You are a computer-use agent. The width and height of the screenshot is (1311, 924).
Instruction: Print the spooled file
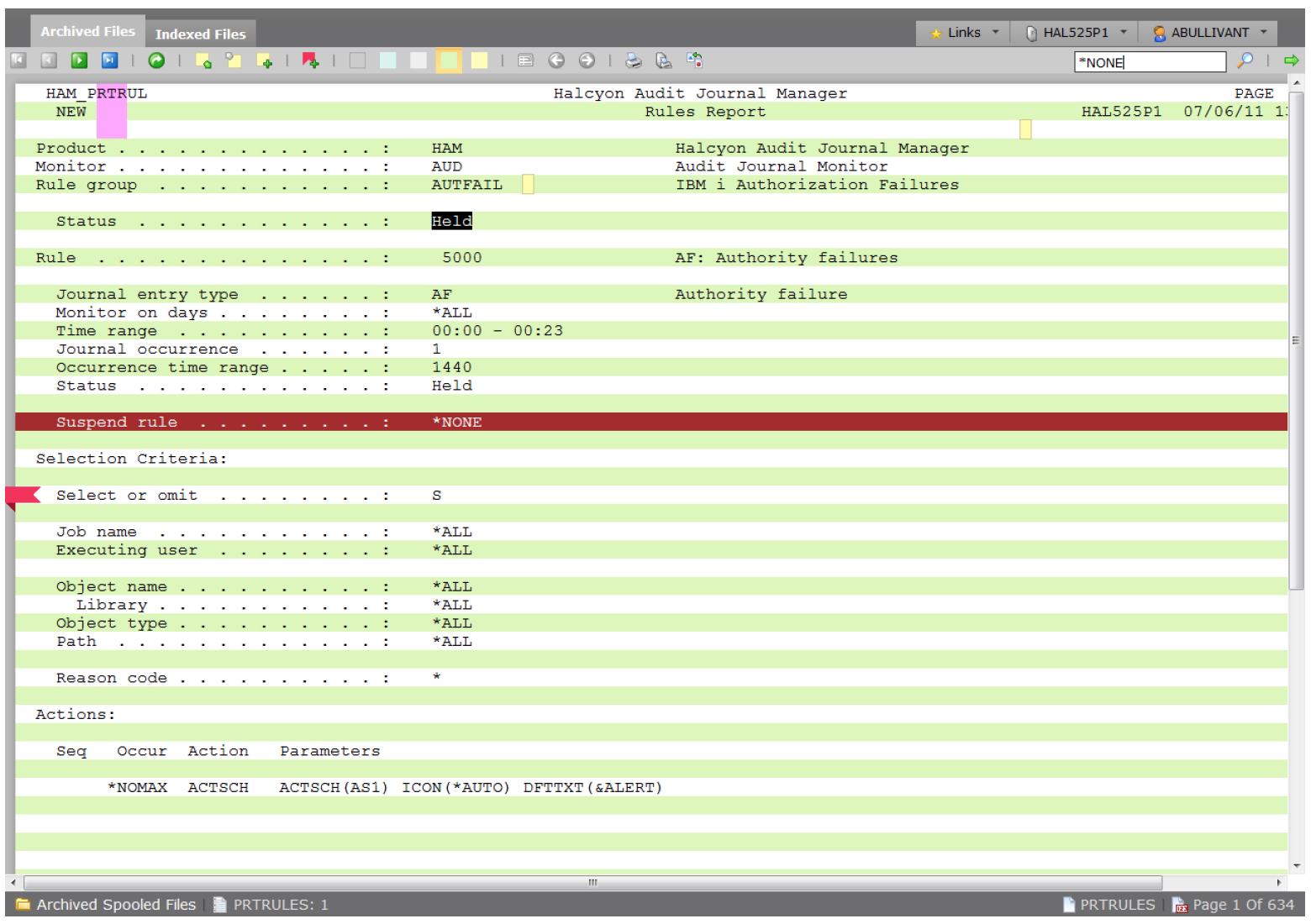click(634, 60)
